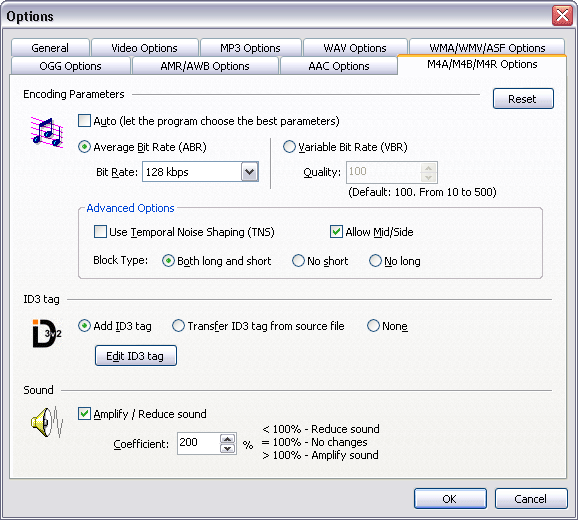The height and width of the screenshot is (520, 578).
Task: Click the Block Type label
Action: [121, 260]
